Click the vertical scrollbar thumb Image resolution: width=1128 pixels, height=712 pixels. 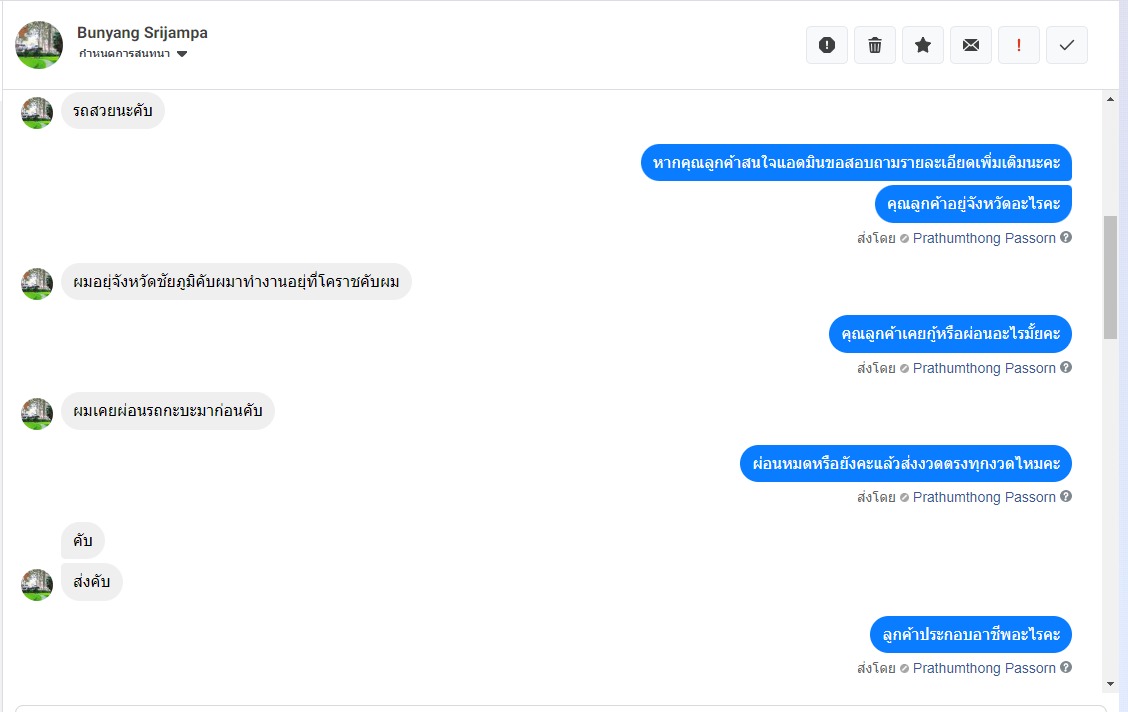click(1110, 277)
